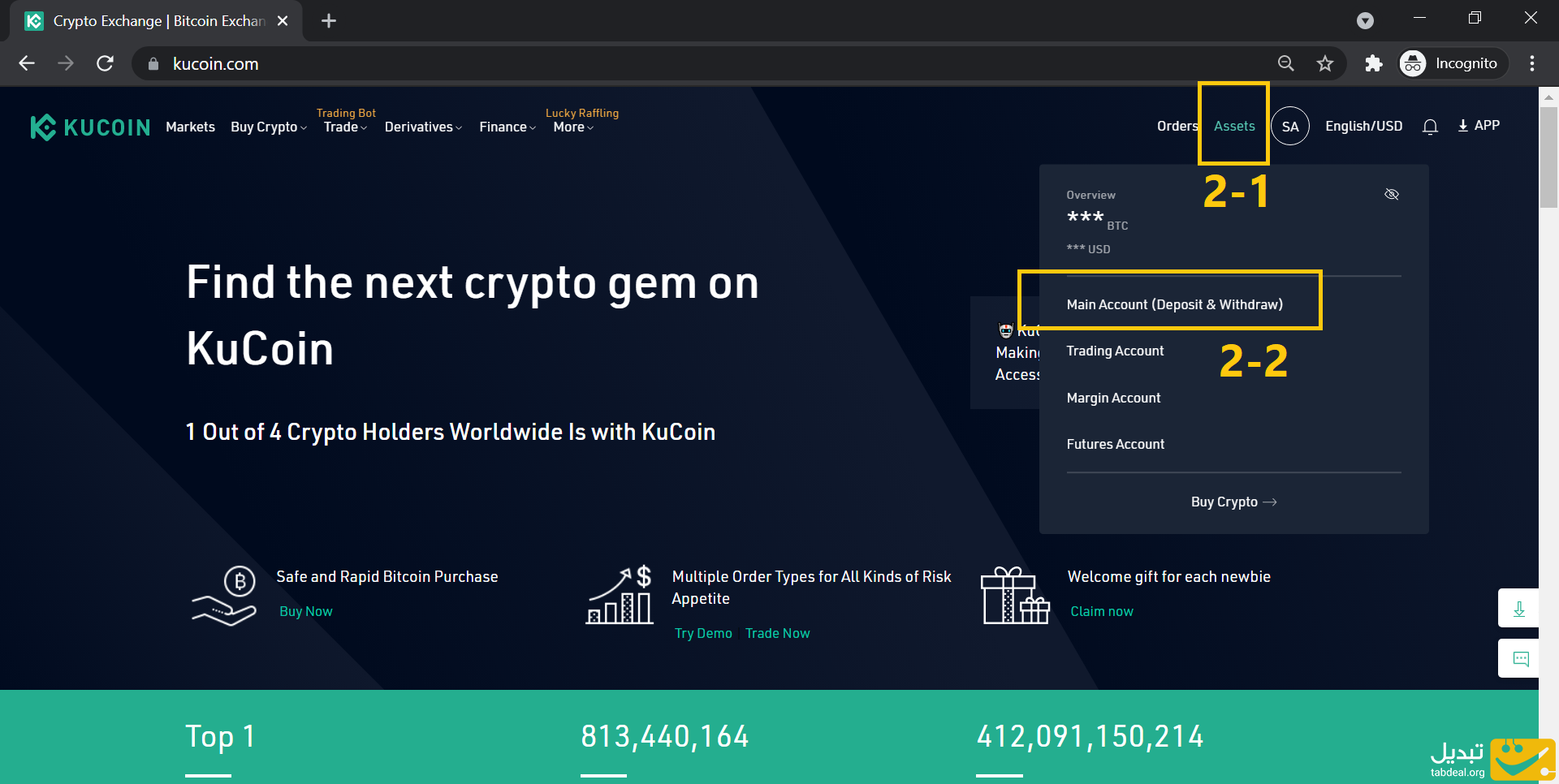Open a new browser tab
The image size is (1559, 784).
pyautogui.click(x=329, y=21)
